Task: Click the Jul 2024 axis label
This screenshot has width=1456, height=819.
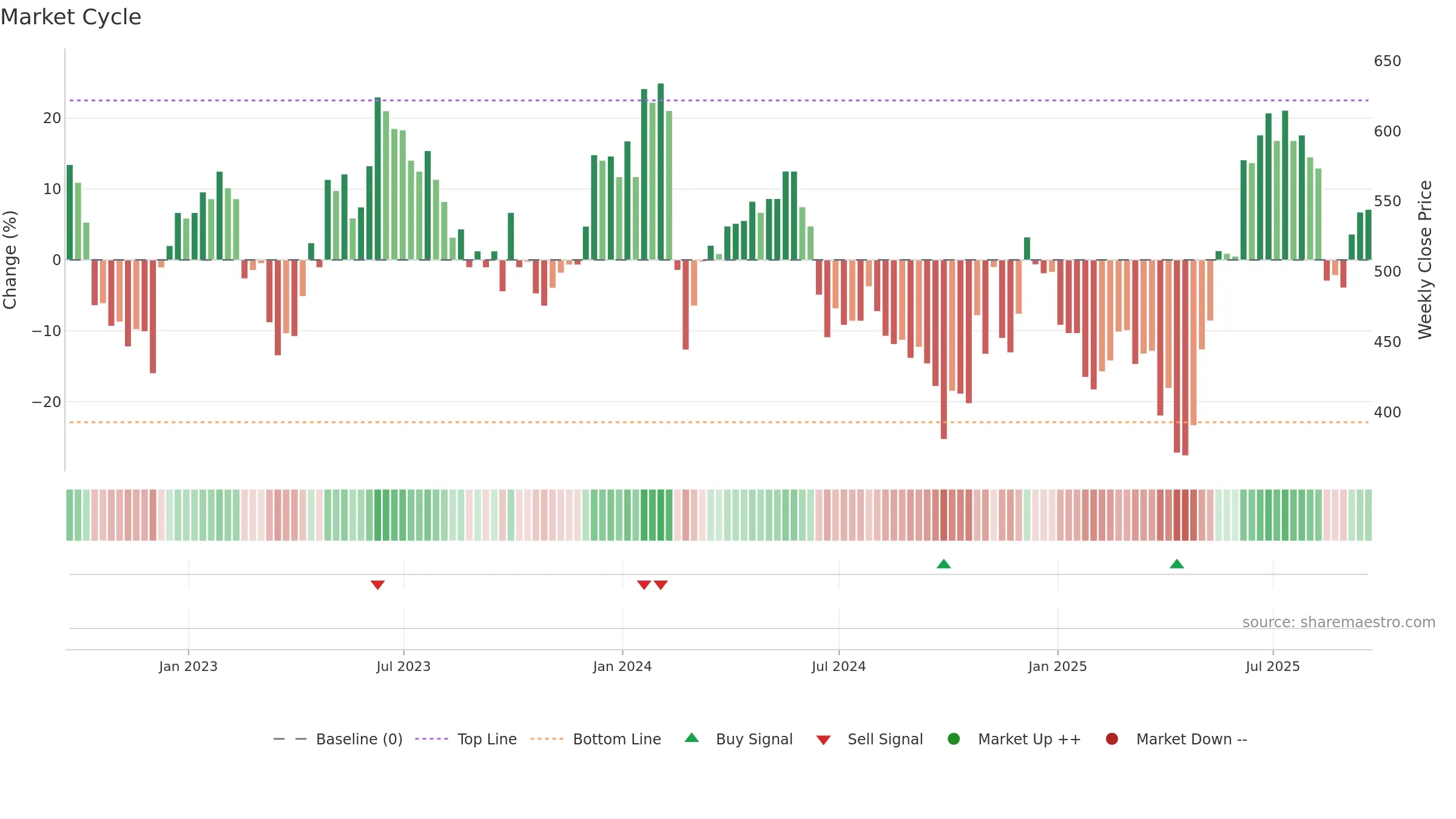Action: coord(839,666)
